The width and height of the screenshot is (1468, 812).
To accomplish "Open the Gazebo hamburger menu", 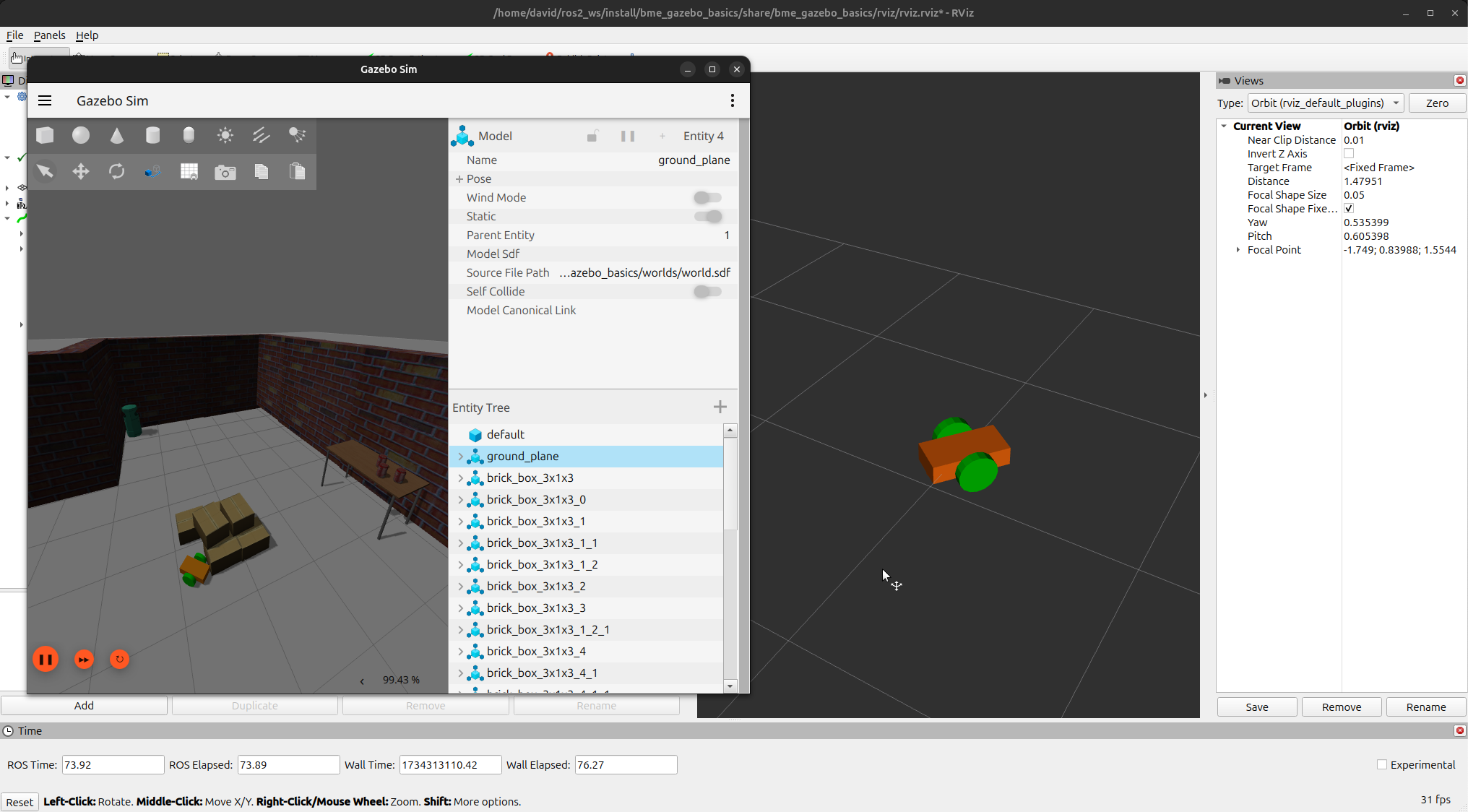I will 45,100.
